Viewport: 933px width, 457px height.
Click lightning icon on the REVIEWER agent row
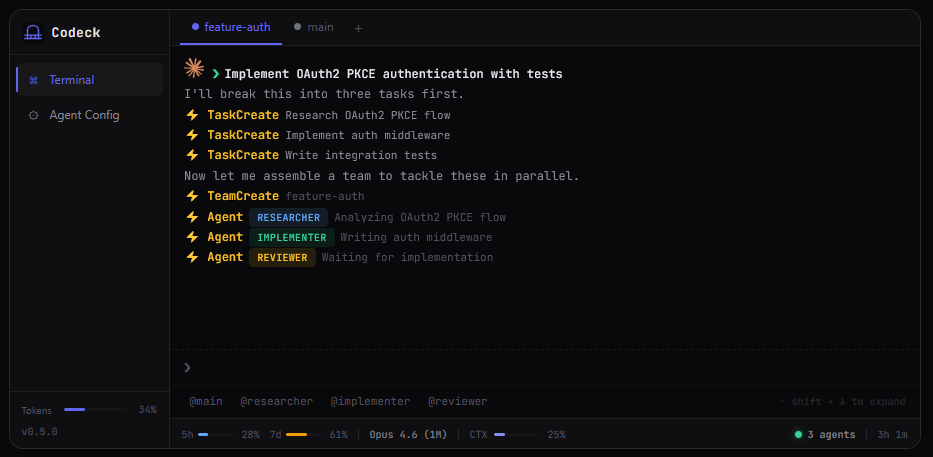coord(192,257)
